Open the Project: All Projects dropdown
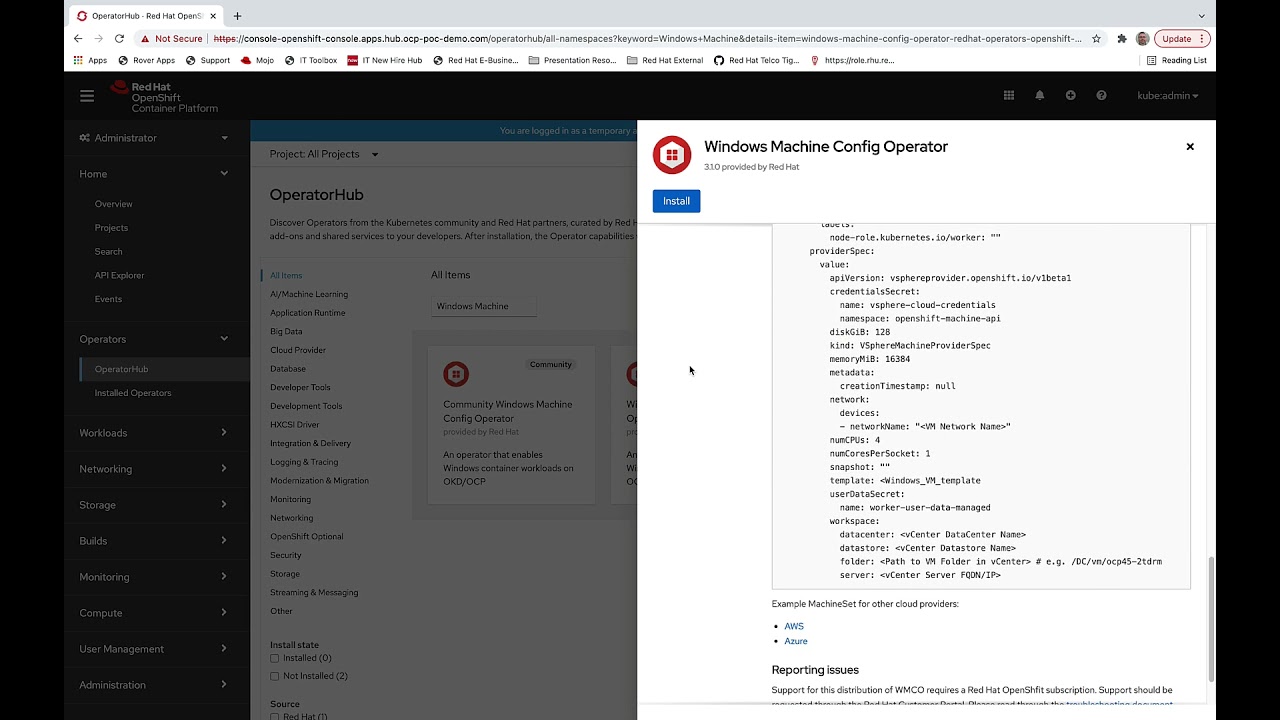The width and height of the screenshot is (1280, 720). coord(324,154)
